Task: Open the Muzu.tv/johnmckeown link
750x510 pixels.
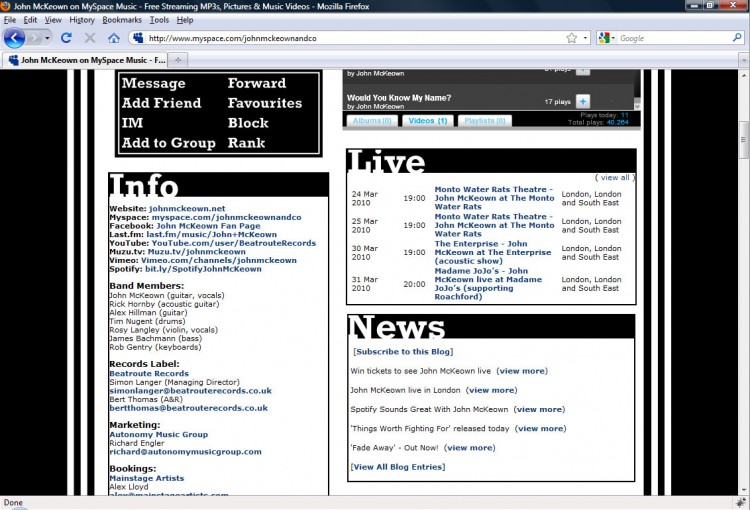Action: [x=197, y=252]
